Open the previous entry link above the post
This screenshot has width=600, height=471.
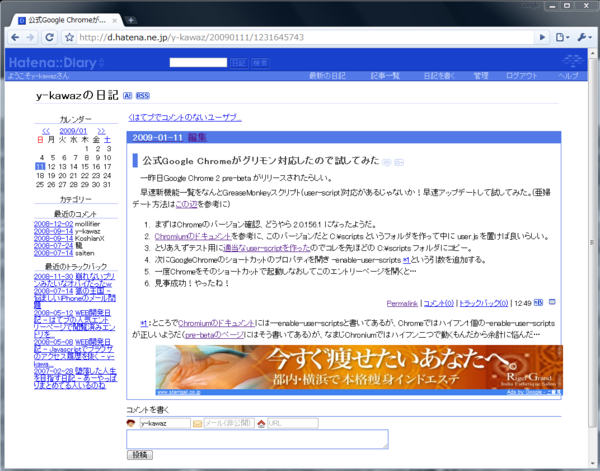(185, 117)
